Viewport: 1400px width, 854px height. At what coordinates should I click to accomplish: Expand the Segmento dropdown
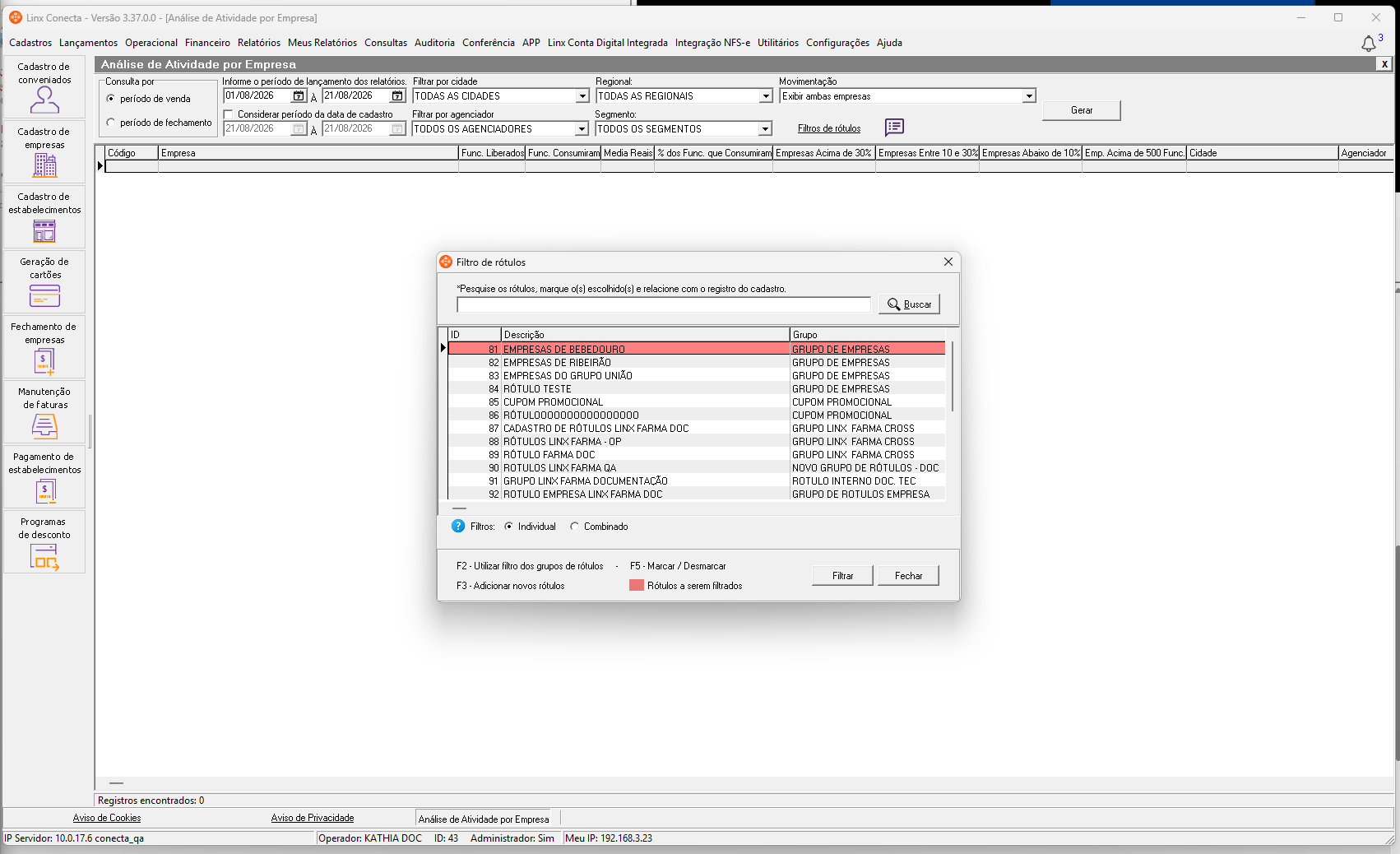pyautogui.click(x=765, y=129)
